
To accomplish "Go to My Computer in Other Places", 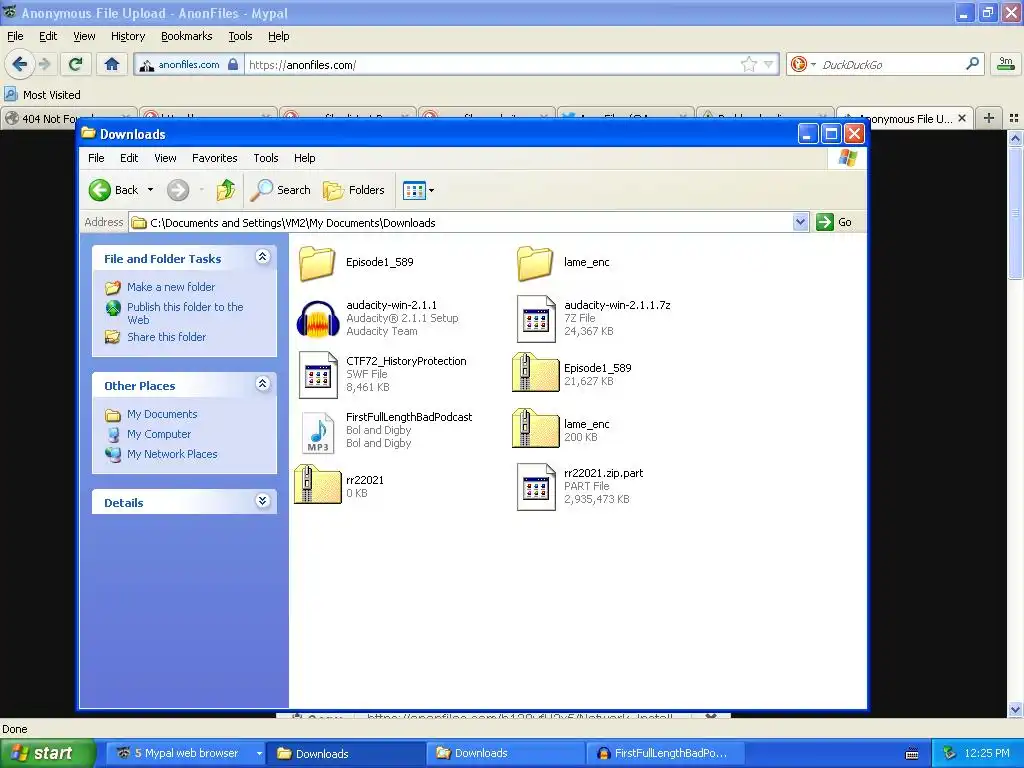I will (159, 434).
